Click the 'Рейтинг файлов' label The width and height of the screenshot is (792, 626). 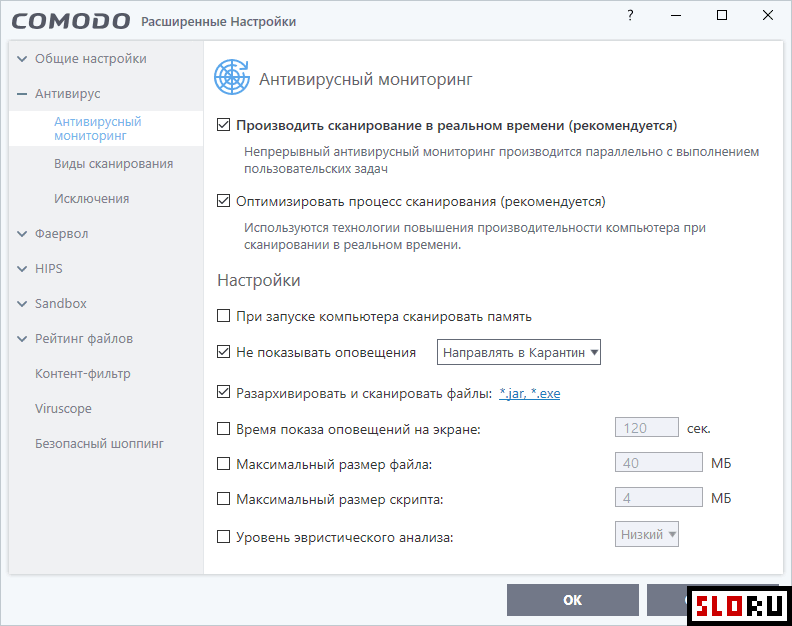point(84,338)
